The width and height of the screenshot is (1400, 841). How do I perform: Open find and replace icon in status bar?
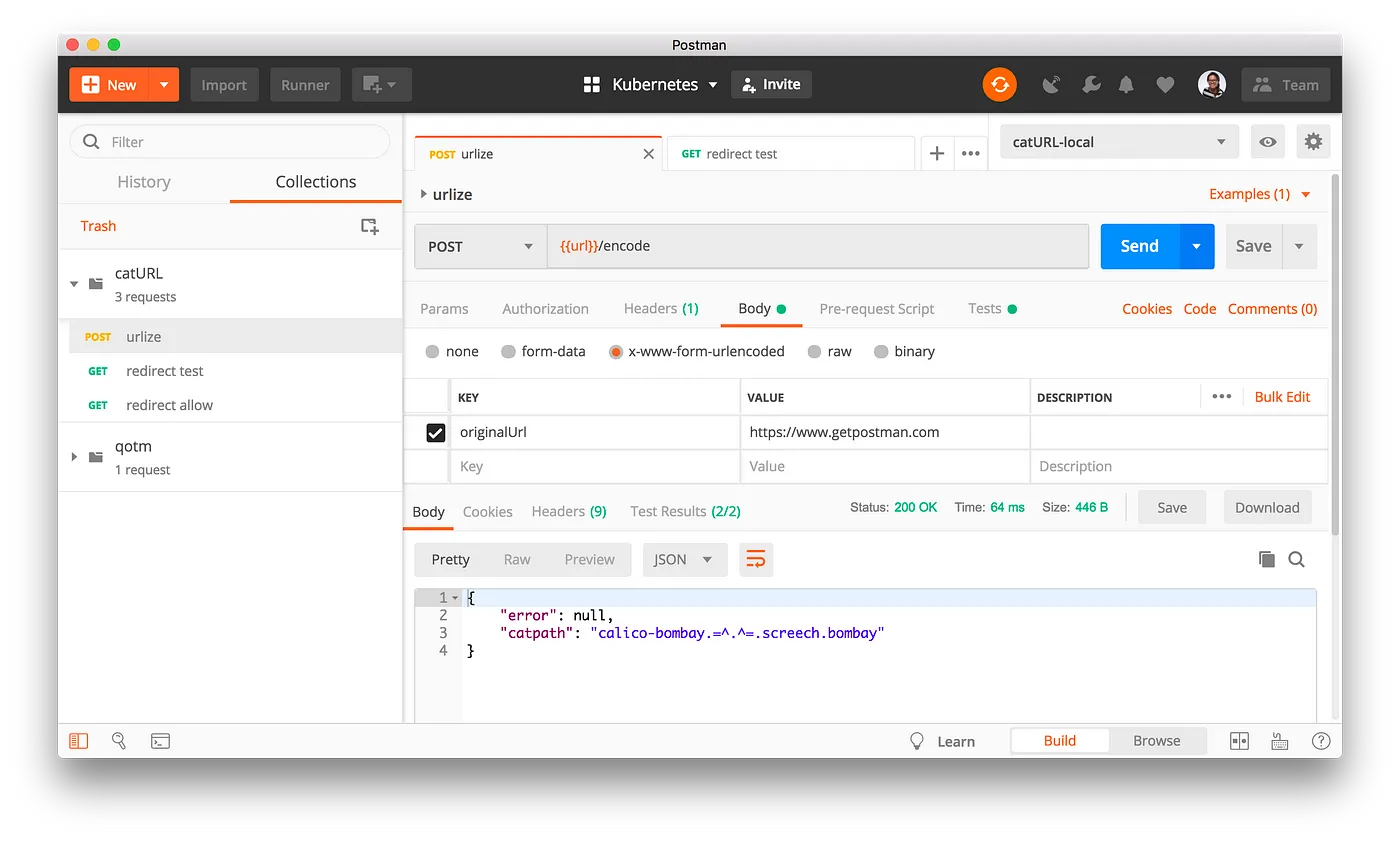click(x=119, y=740)
